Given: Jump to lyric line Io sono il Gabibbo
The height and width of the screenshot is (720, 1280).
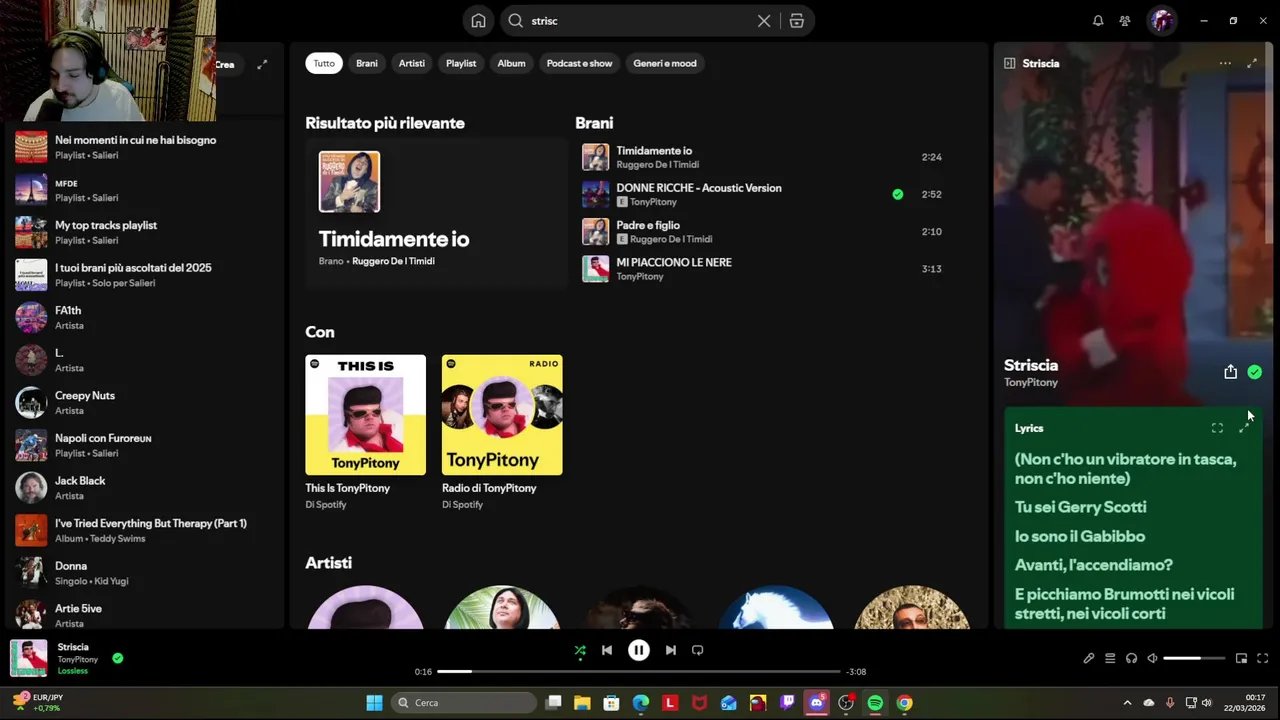Looking at the screenshot, I should click(1080, 536).
